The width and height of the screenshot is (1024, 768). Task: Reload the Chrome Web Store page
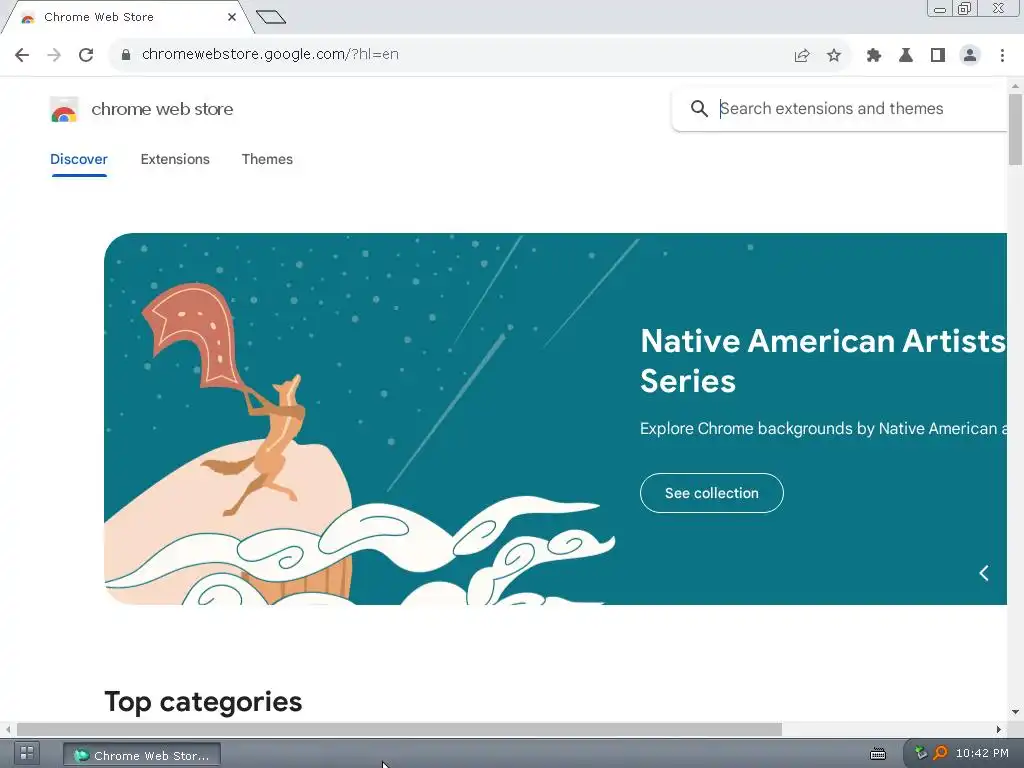click(86, 55)
